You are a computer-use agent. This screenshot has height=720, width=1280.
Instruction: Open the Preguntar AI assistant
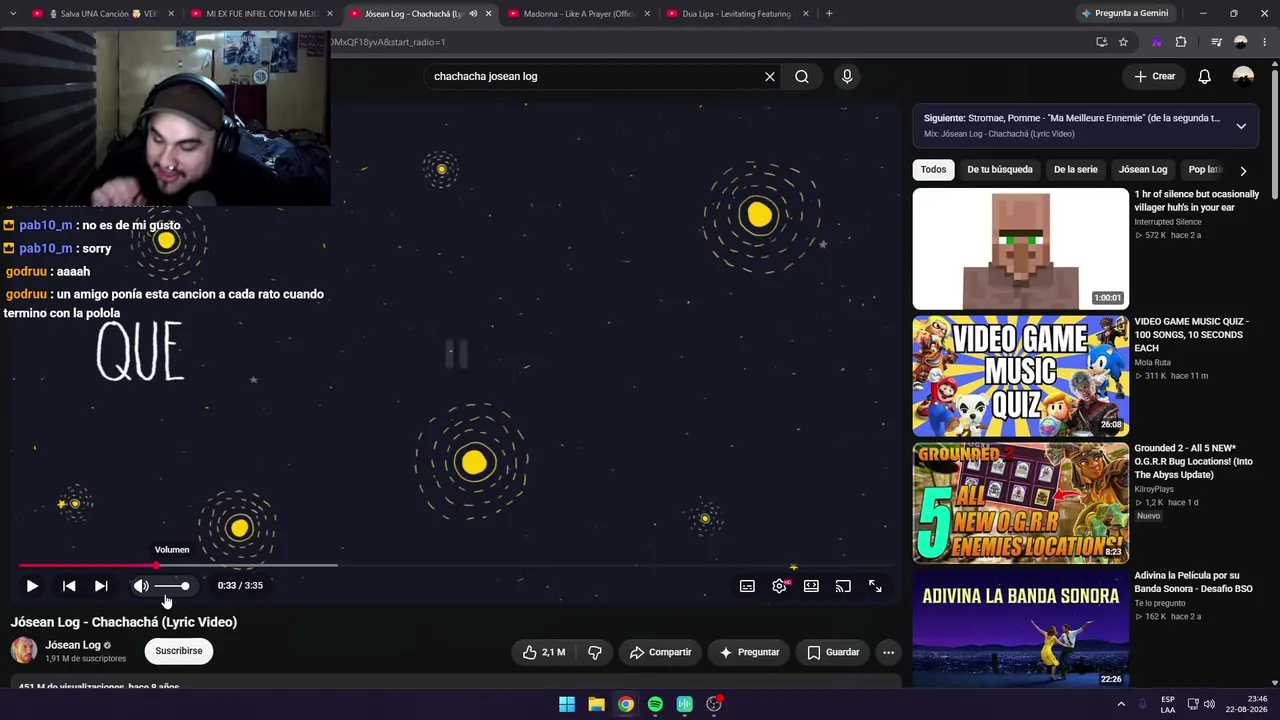click(749, 652)
